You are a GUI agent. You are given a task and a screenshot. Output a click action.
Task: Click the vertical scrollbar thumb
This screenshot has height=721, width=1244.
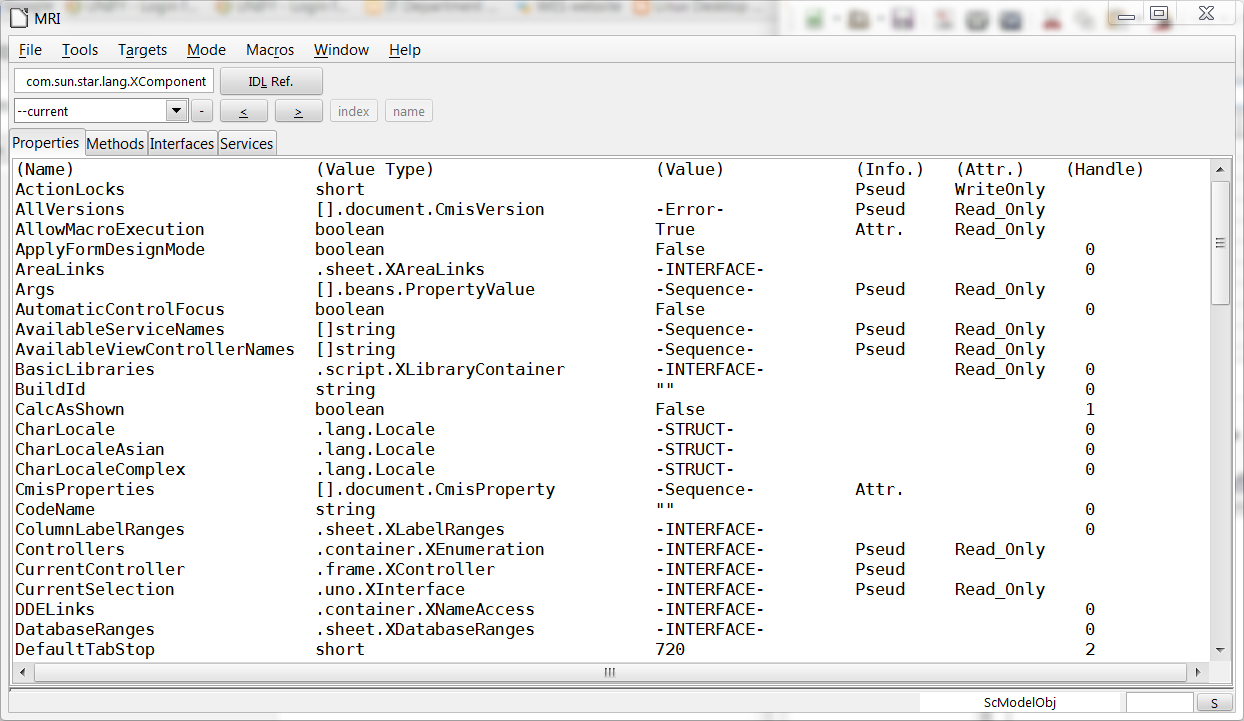1220,242
